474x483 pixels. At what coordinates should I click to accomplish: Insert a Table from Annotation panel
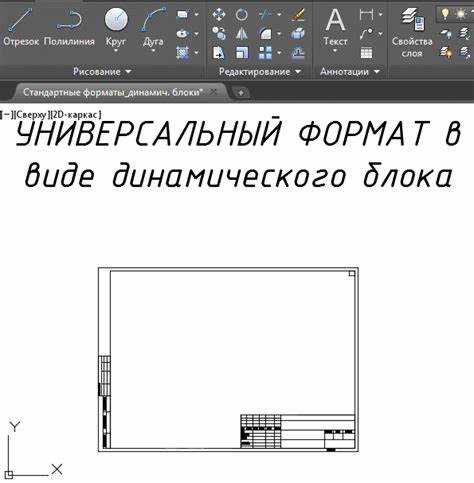[x=366, y=53]
